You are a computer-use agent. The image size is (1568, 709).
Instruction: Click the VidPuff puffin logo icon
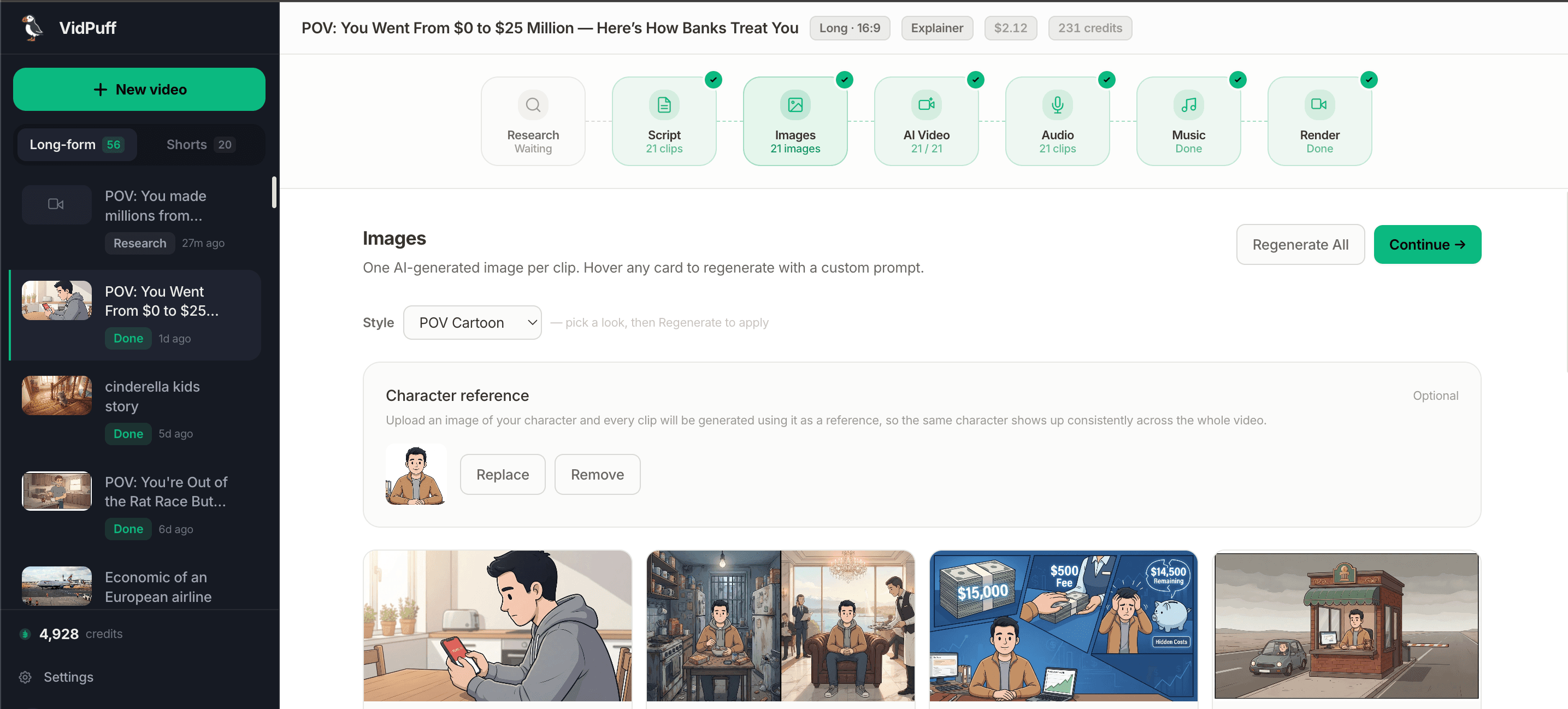pos(32,27)
